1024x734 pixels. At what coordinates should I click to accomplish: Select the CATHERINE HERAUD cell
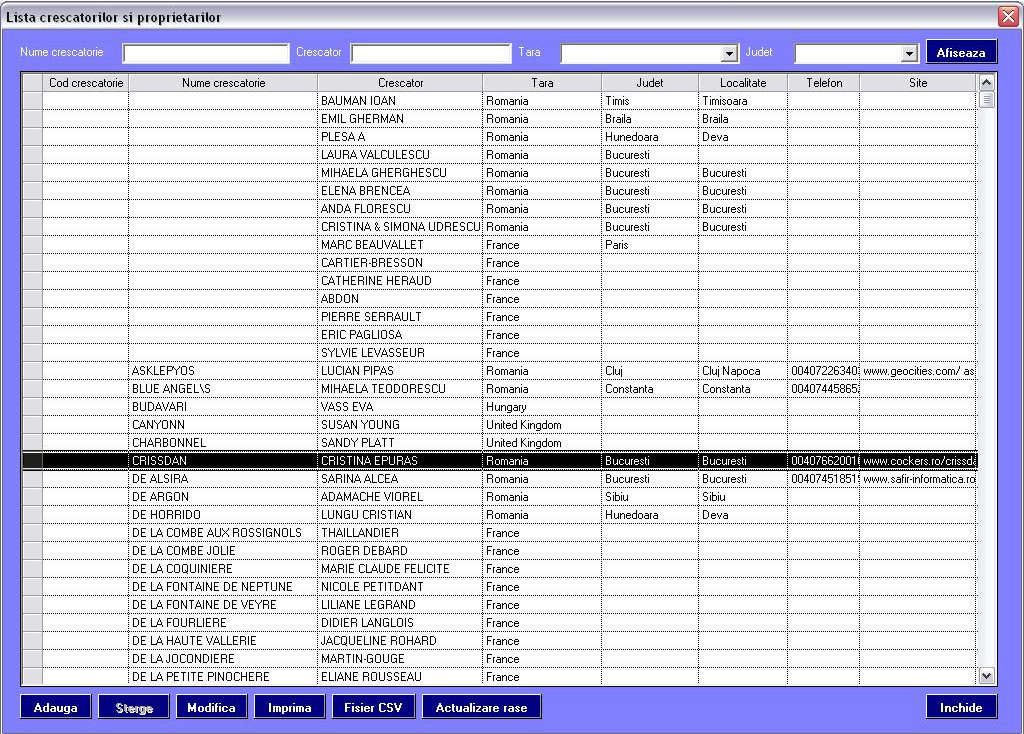tap(400, 280)
